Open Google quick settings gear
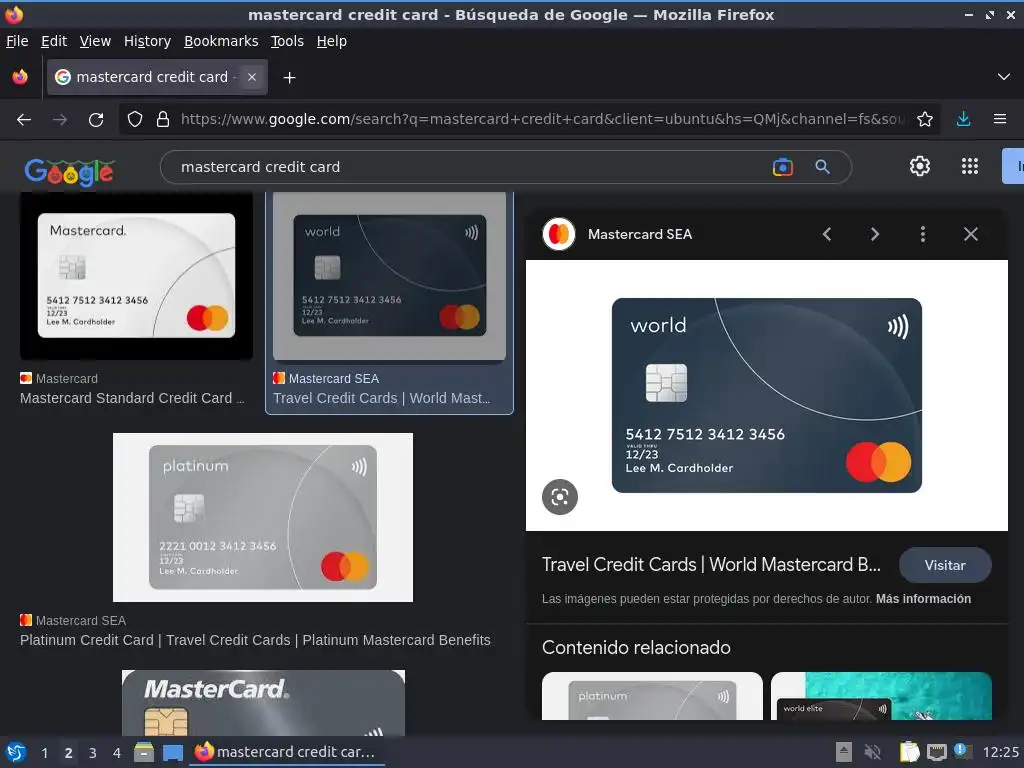 click(x=920, y=167)
